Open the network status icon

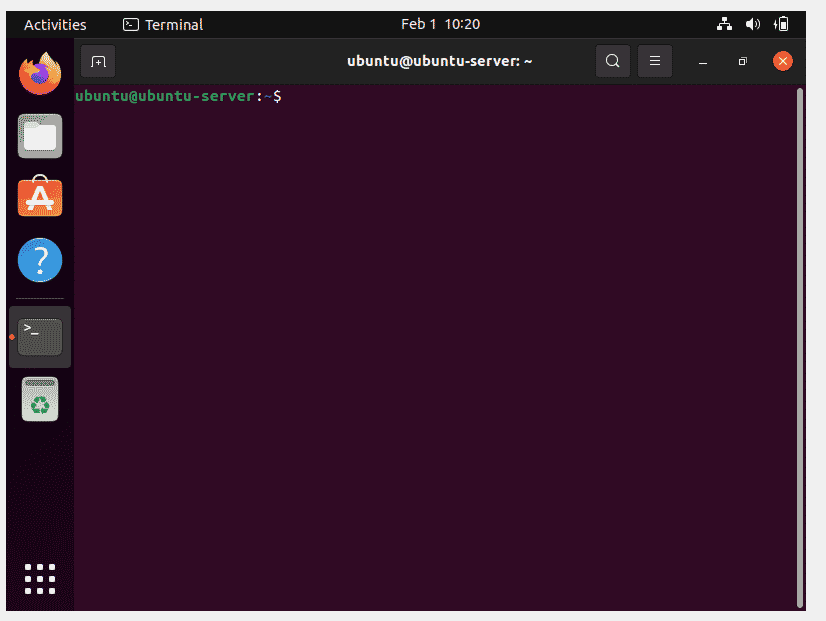724,24
